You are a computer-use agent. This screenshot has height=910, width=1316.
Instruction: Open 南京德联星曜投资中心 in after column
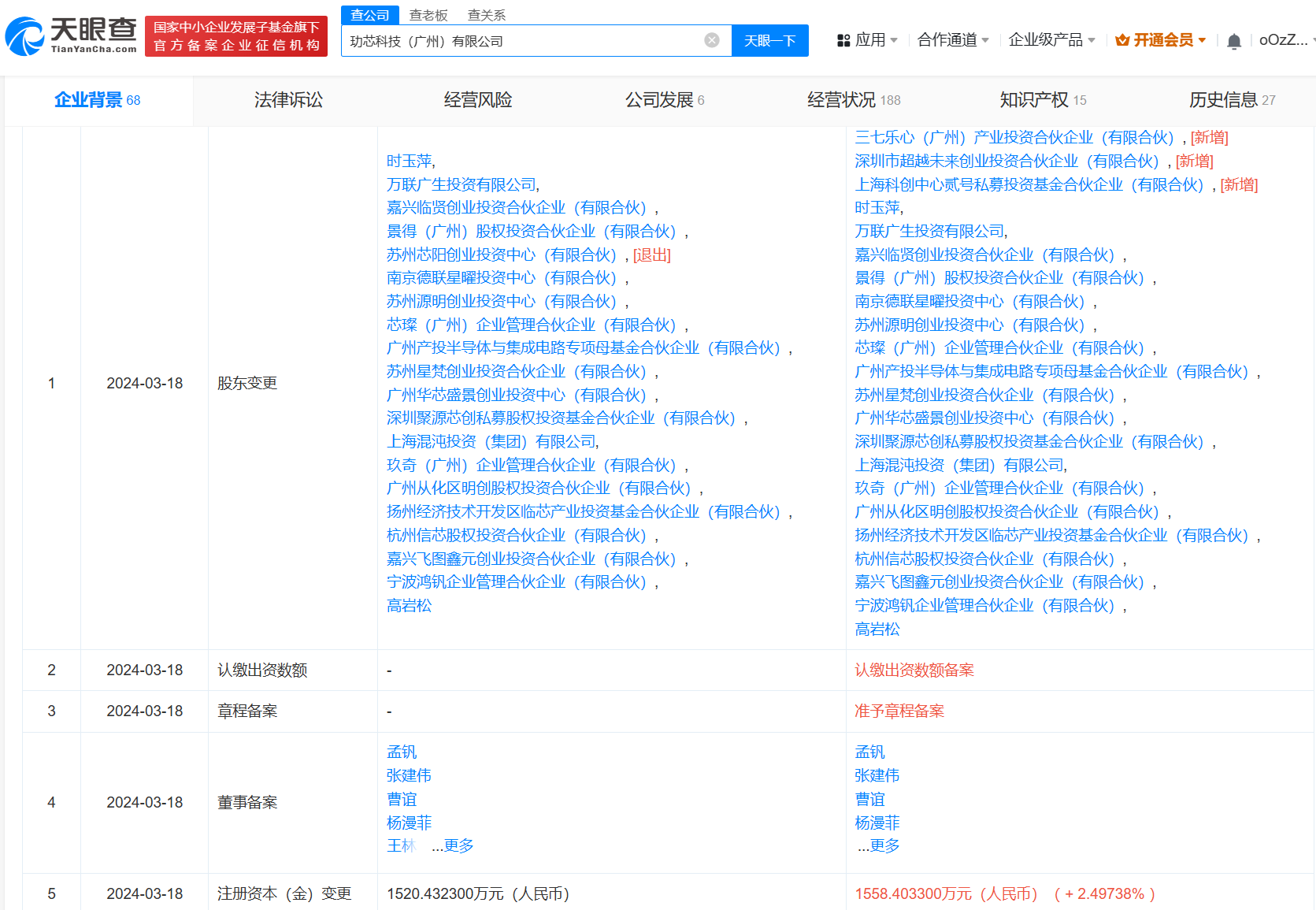[x=970, y=302]
